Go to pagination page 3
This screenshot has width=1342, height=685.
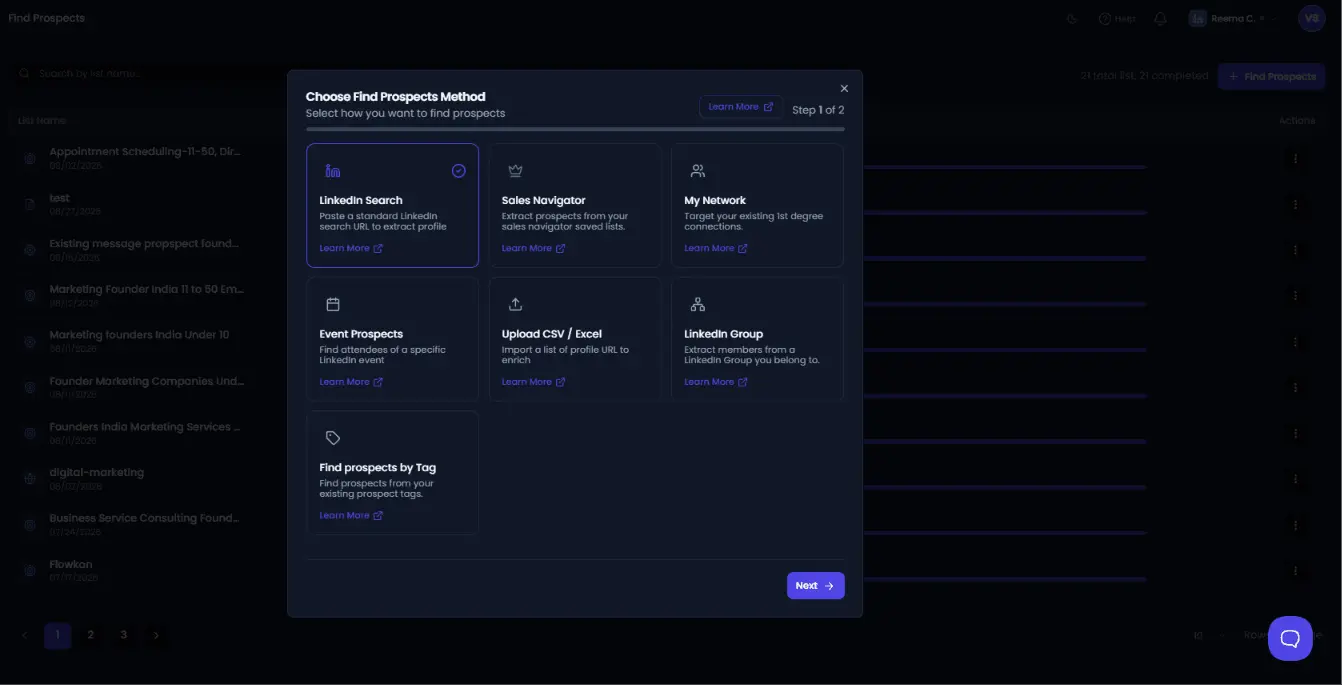click(x=123, y=635)
